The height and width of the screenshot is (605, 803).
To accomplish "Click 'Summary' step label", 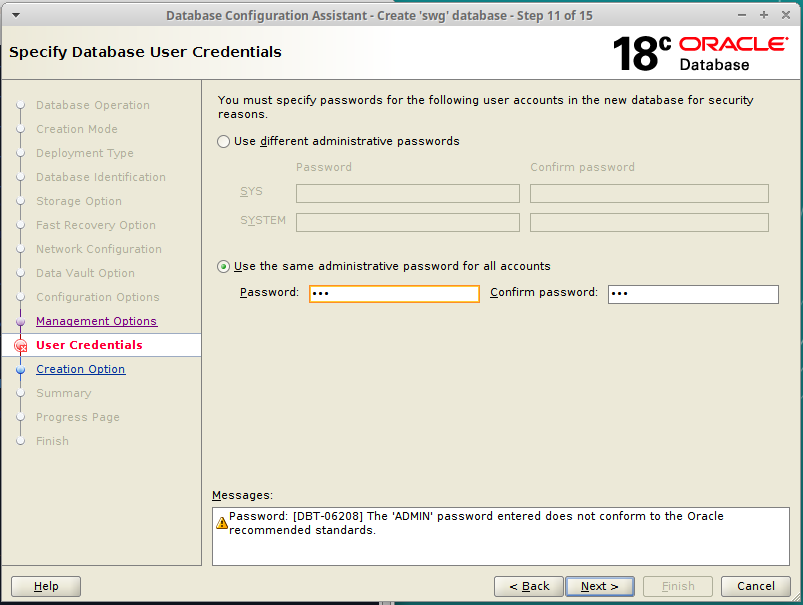I will [x=64, y=393].
